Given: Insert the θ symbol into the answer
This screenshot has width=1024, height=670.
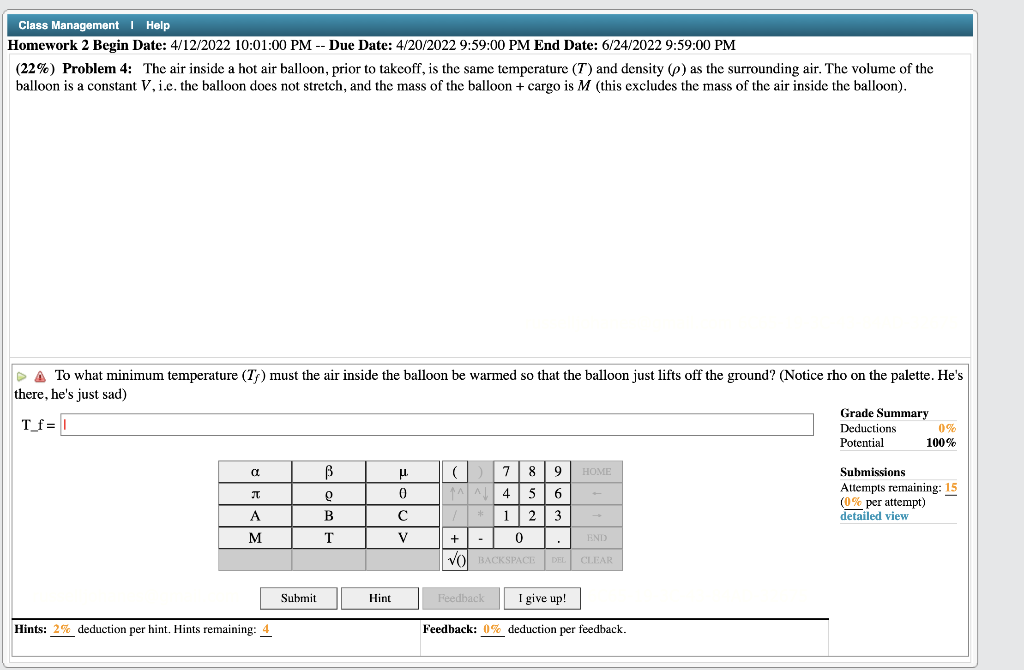Looking at the screenshot, I should pyautogui.click(x=403, y=493).
